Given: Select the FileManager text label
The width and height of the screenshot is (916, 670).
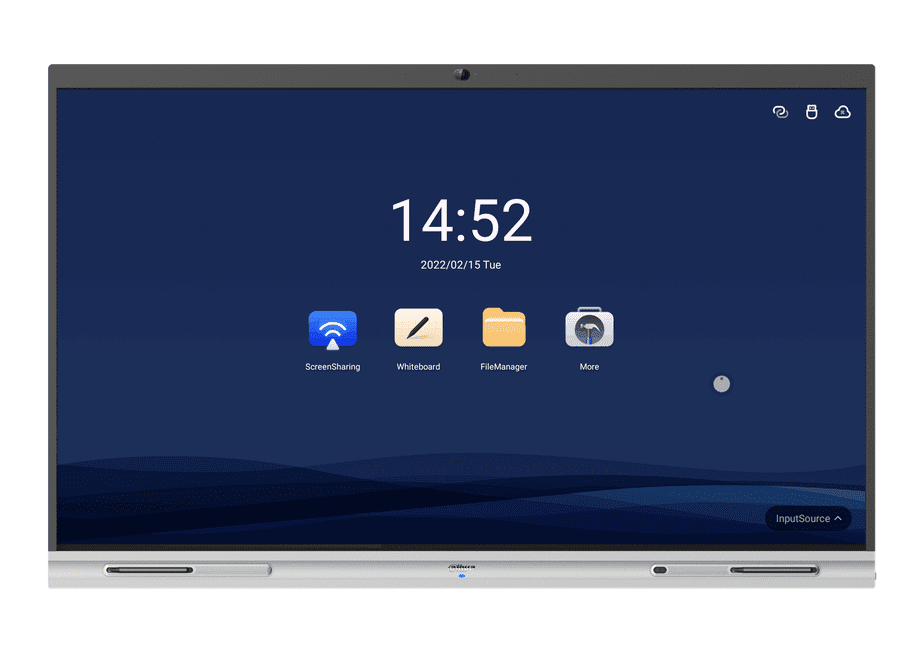Looking at the screenshot, I should tap(504, 367).
